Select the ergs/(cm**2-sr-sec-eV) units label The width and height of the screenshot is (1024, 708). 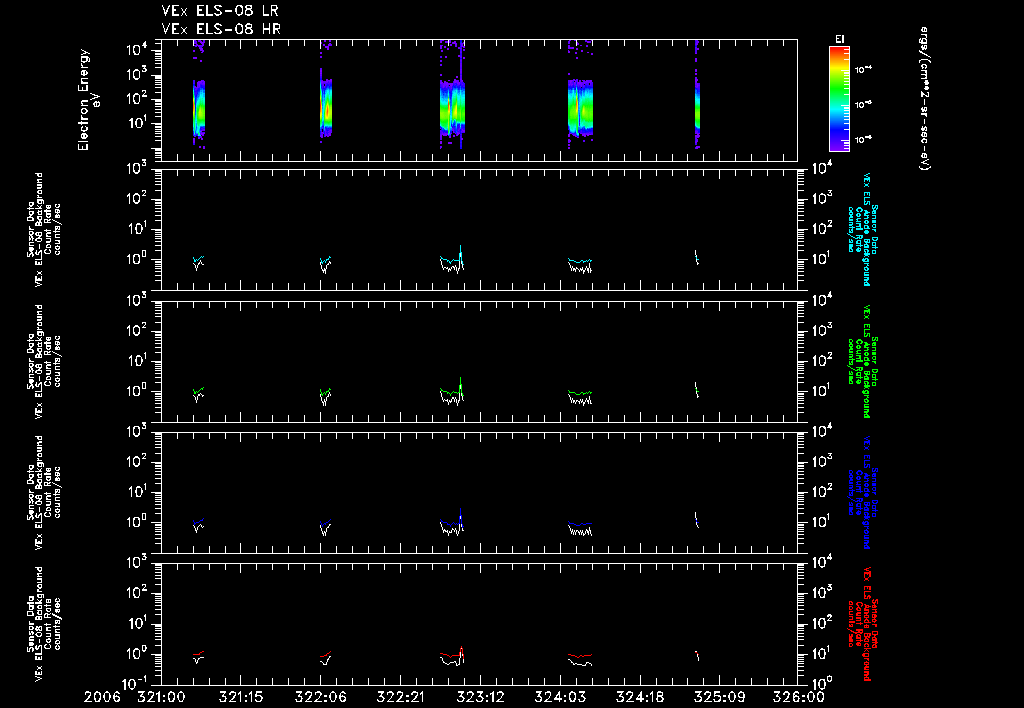pyautogui.click(x=924, y=98)
